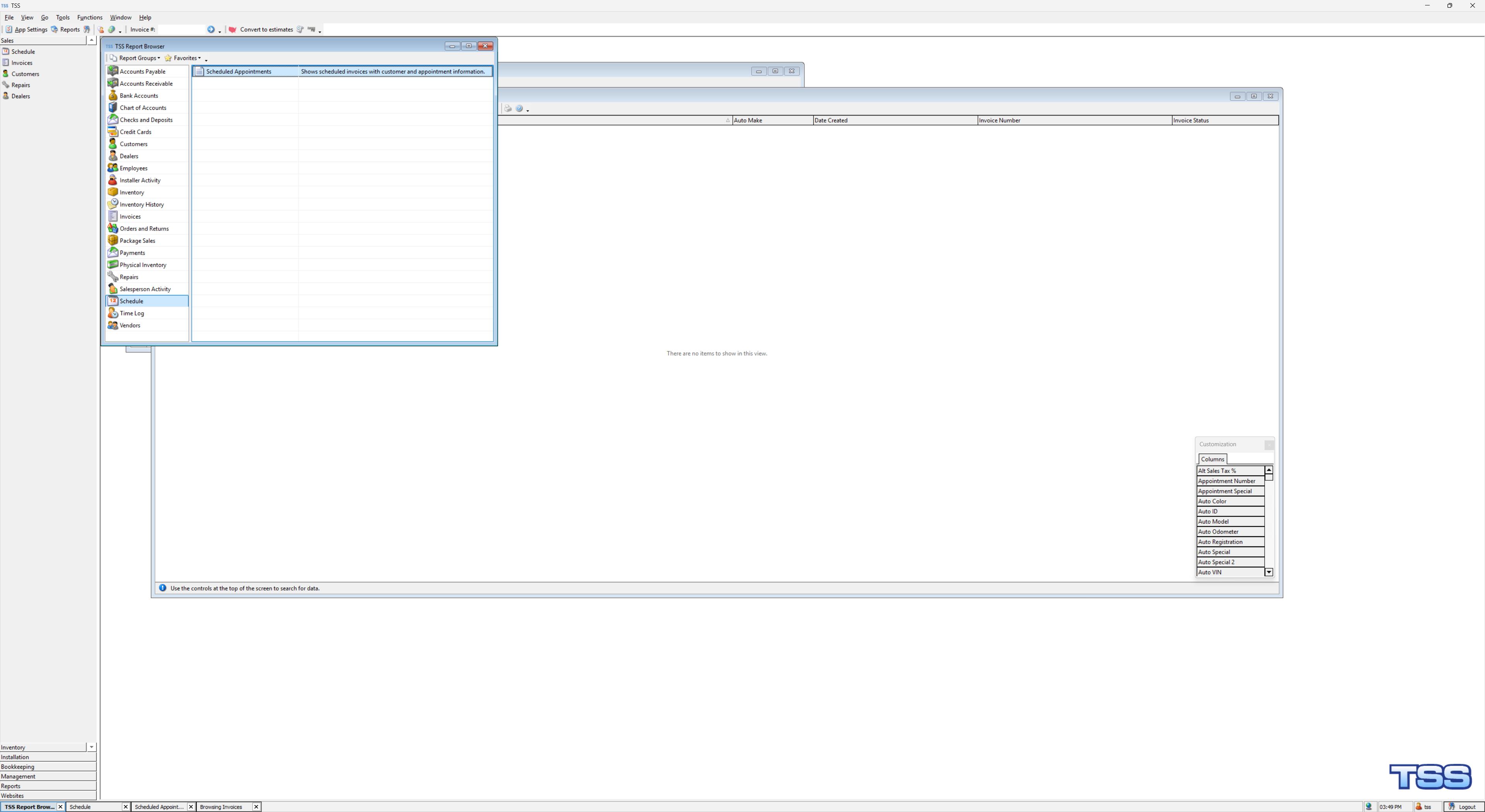Open App Settings from the toolbar
The width and height of the screenshot is (1485, 812).
(x=27, y=29)
